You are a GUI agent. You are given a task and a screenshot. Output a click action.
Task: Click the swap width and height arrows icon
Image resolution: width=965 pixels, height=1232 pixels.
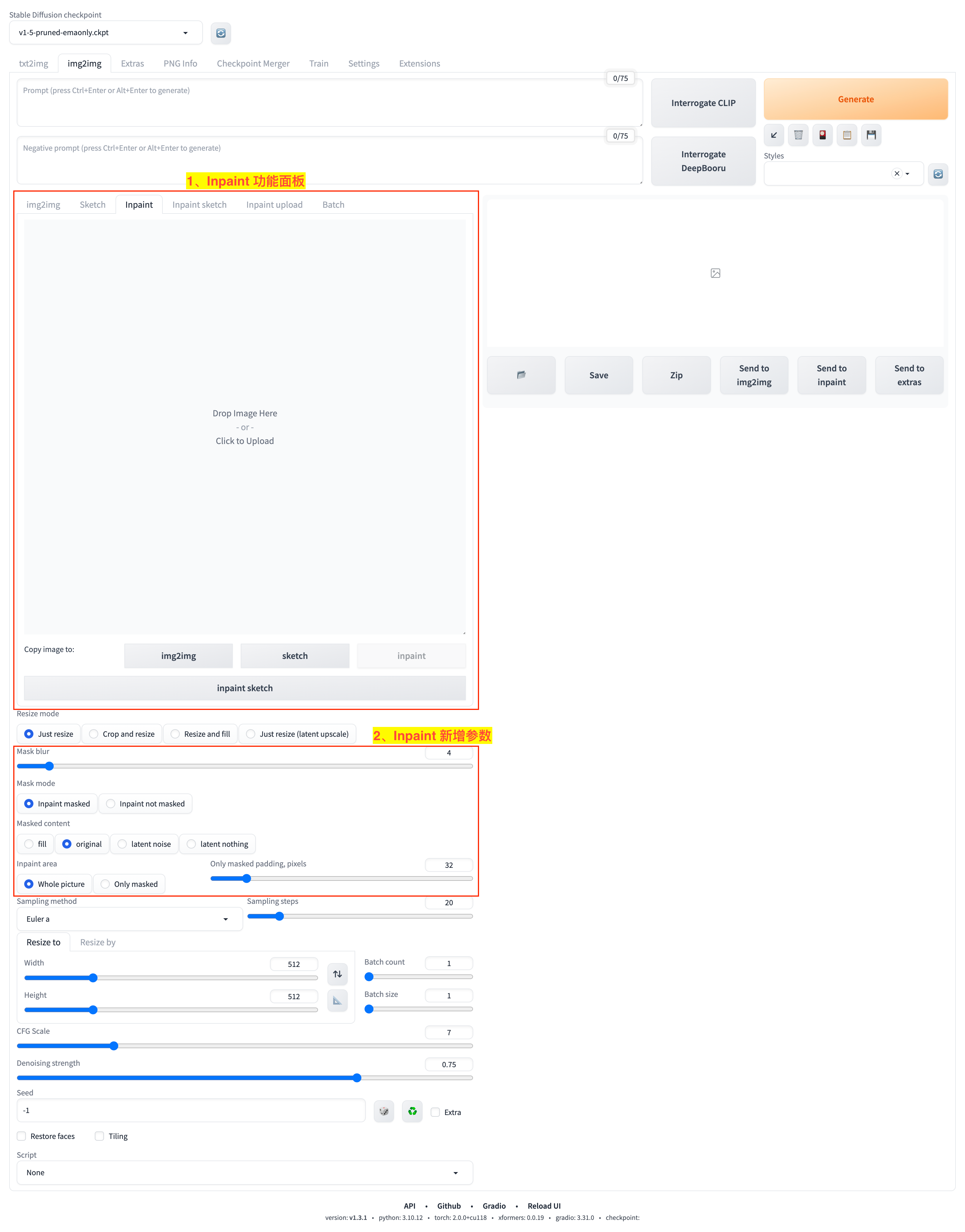tap(337, 974)
